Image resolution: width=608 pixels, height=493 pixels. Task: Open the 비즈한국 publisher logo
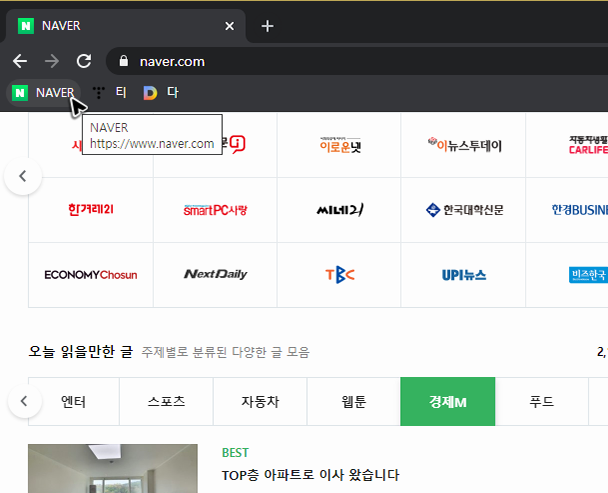(x=588, y=275)
